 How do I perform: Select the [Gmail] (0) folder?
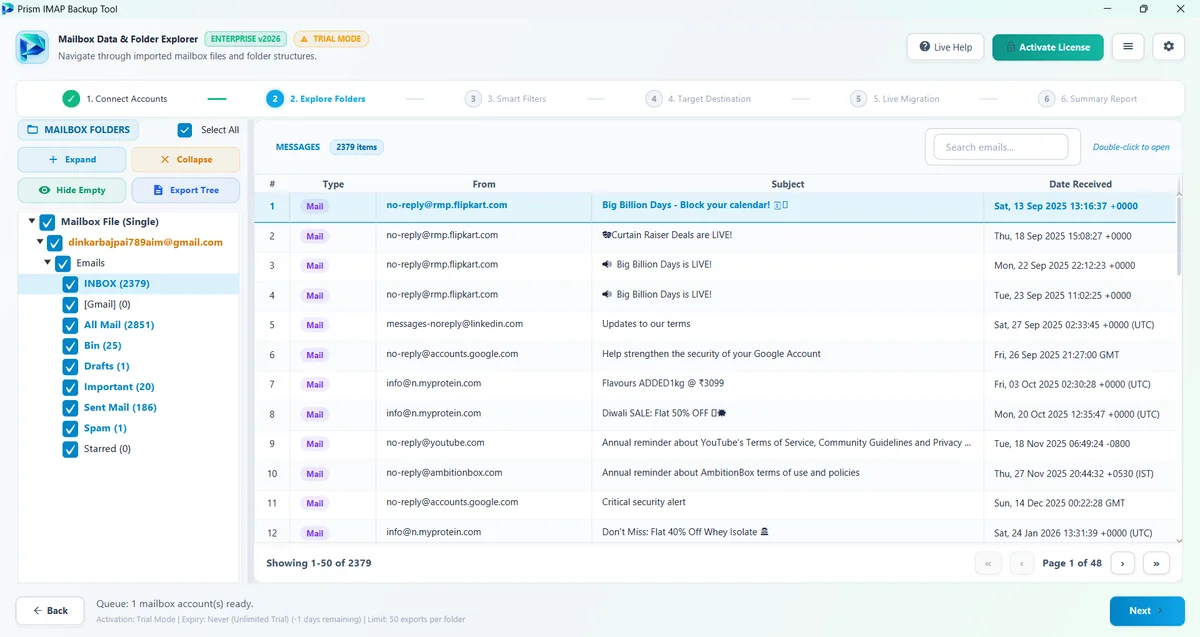(x=107, y=304)
